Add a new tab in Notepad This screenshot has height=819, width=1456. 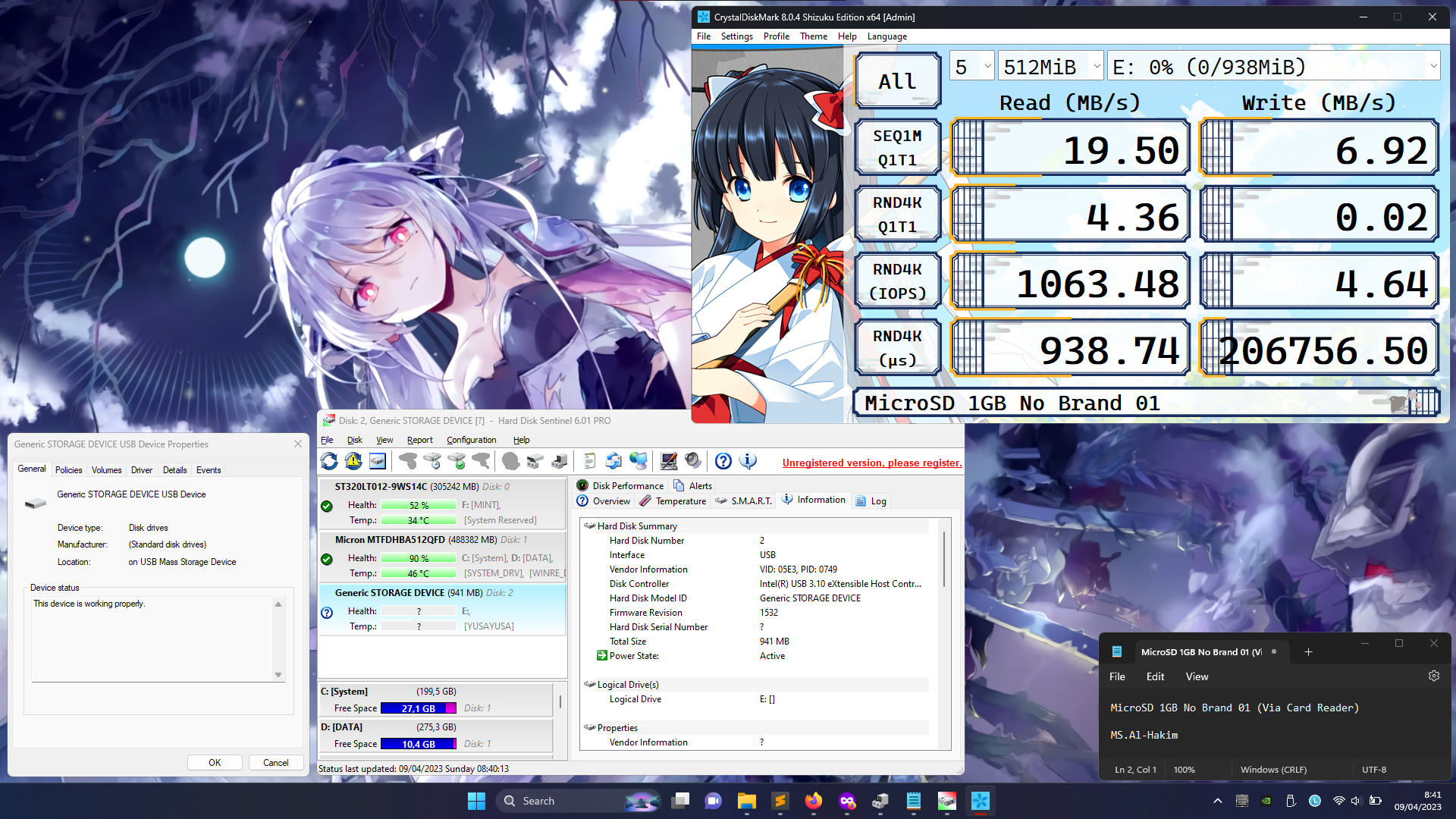[1308, 651]
